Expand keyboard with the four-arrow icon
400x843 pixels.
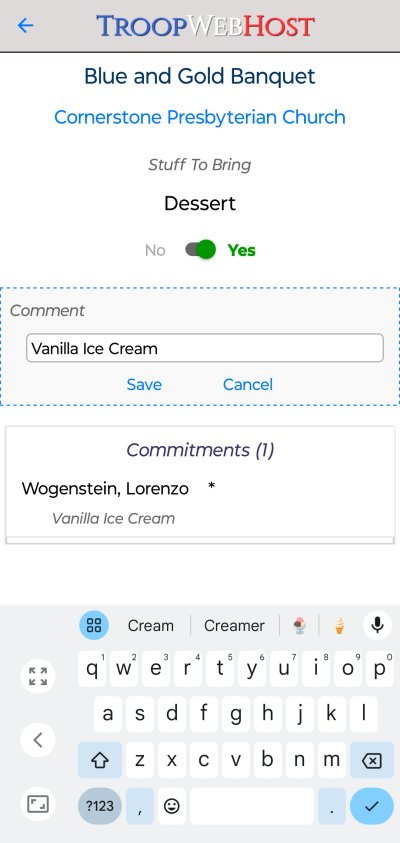click(38, 676)
